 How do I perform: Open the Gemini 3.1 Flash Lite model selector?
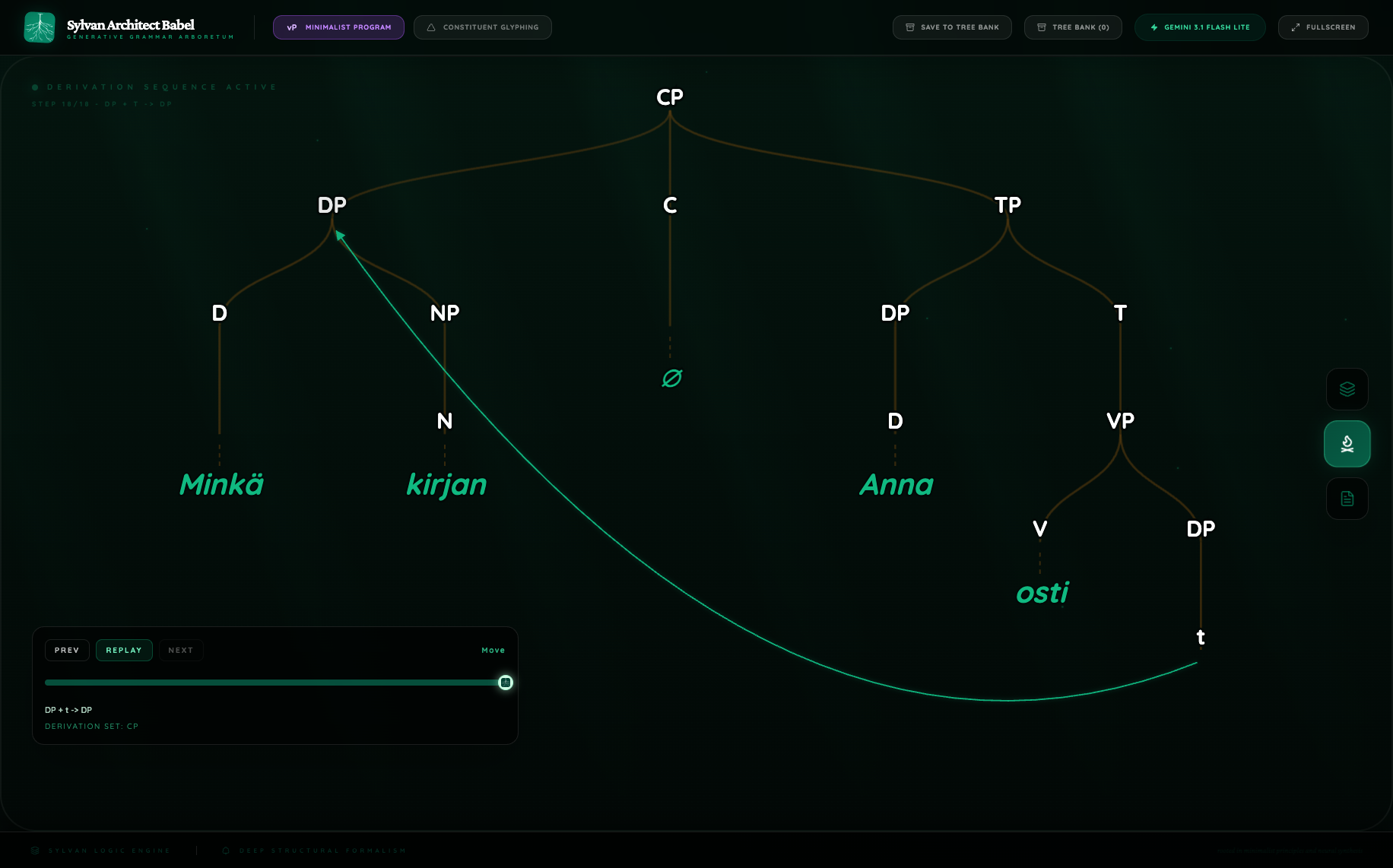point(1200,27)
